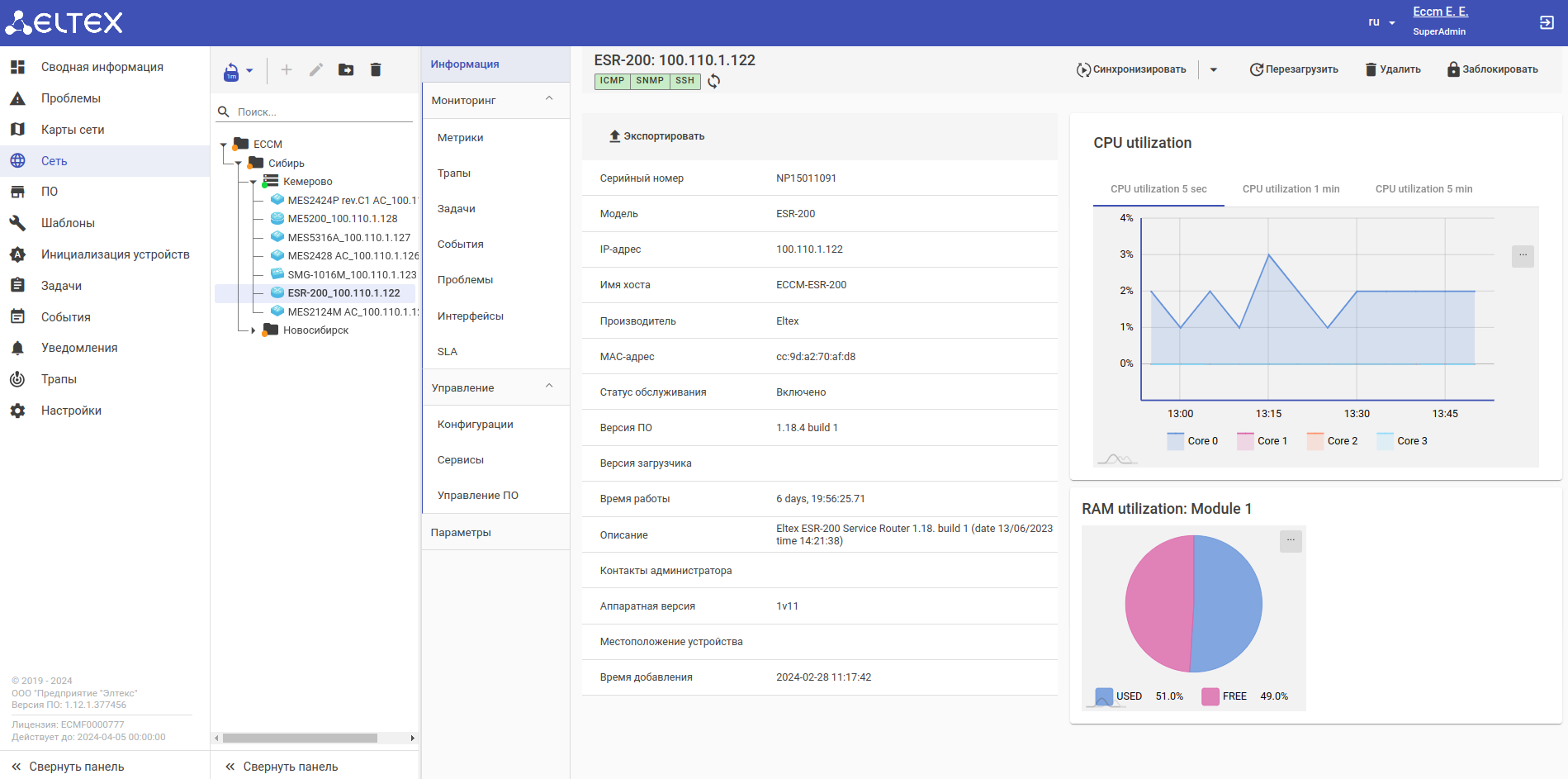Open the Информация tab
Image resolution: width=1568 pixels, height=779 pixels.
click(495, 64)
